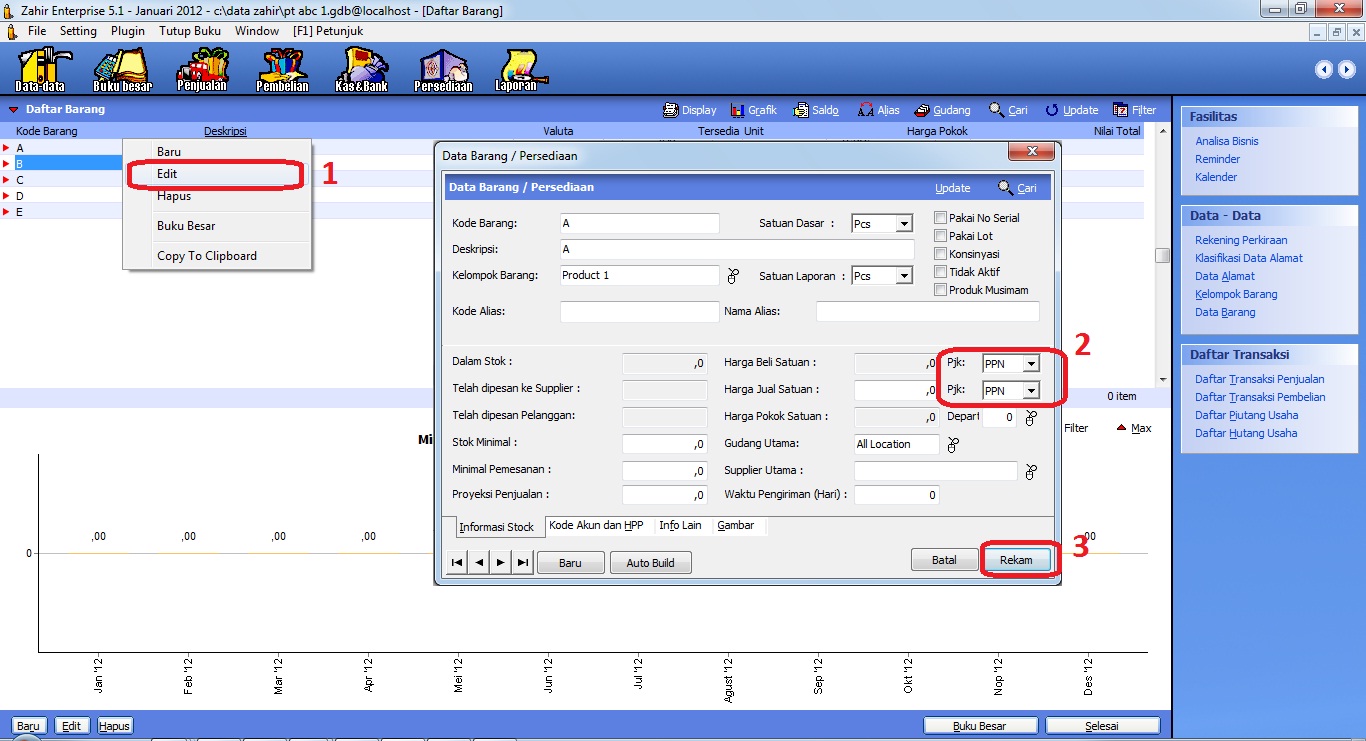Screen dimensions: 1366x741
Task: Open the Kas & Bank module icon
Action: [362, 69]
